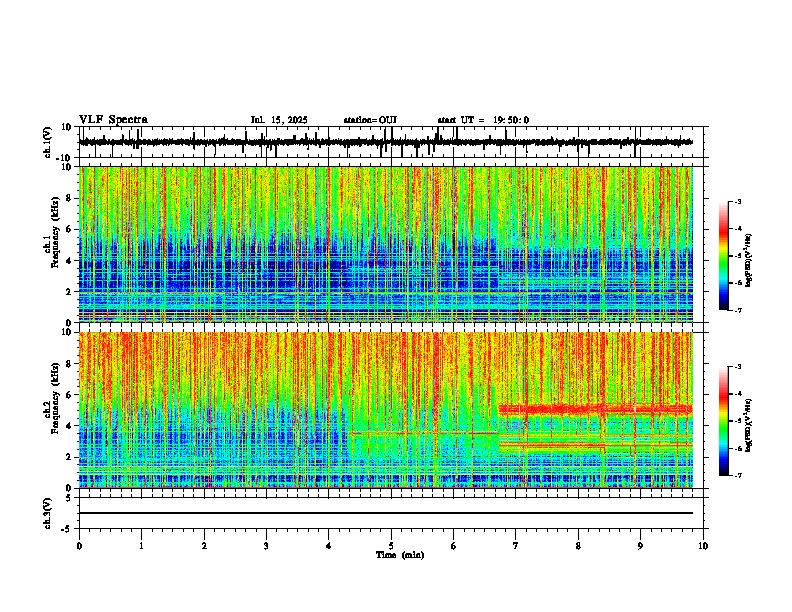The width and height of the screenshot is (792, 612).
Task: Click the "8" kHz tick of ch.1 spectrogram
Action: coord(71,198)
